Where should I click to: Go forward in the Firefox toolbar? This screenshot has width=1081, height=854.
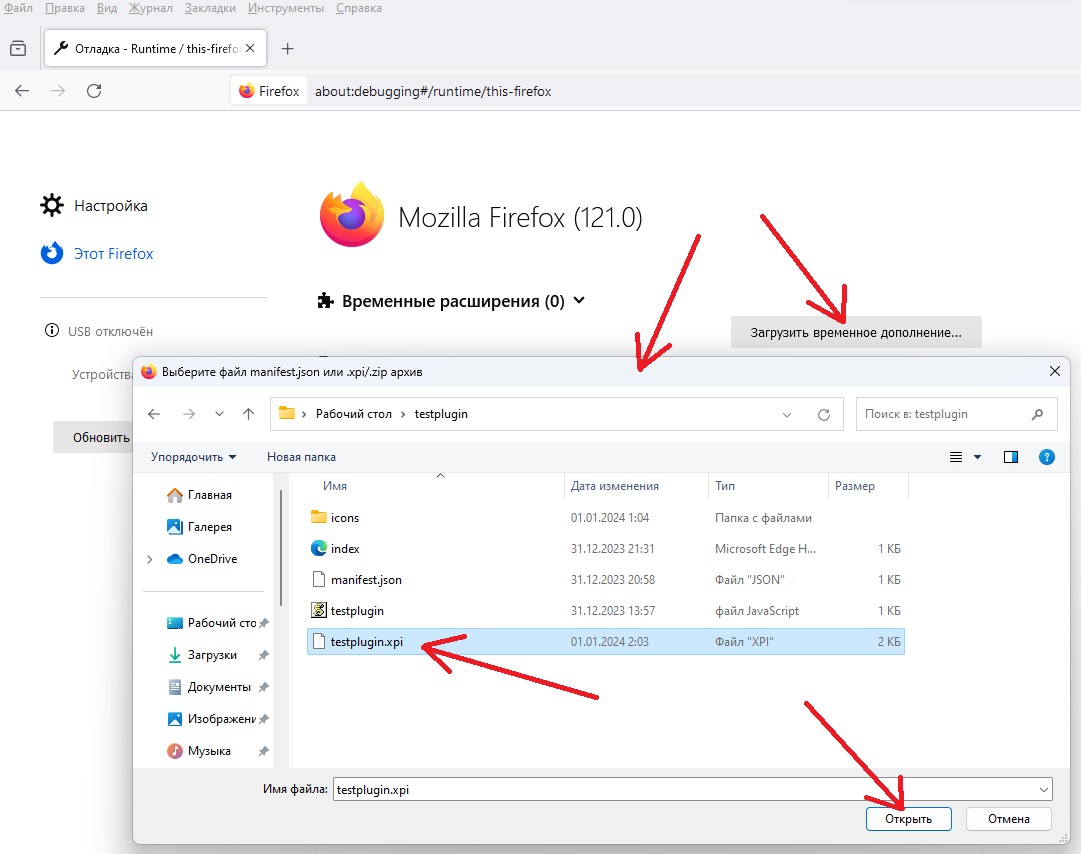[x=58, y=91]
